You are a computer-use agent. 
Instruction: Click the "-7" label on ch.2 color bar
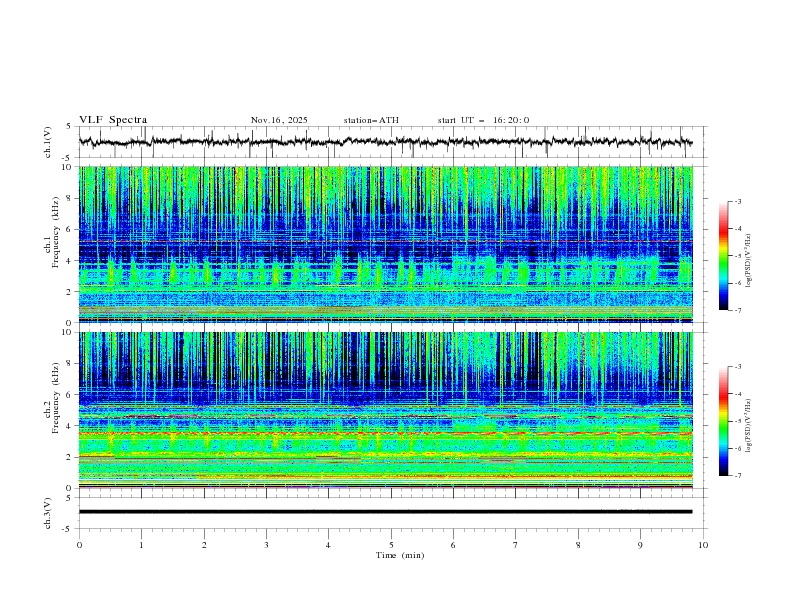coord(738,476)
